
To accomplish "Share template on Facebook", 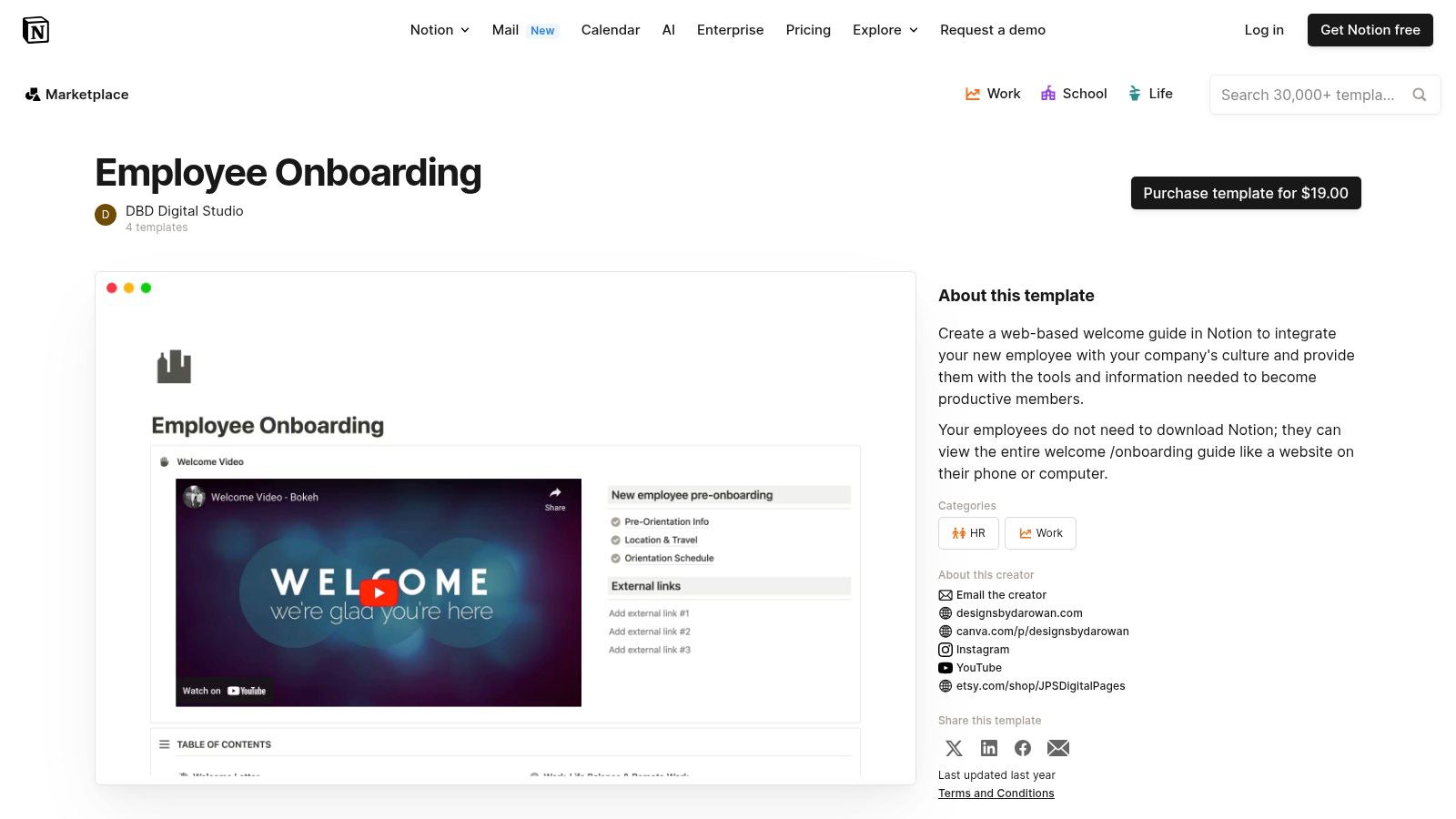I will 1023,748.
